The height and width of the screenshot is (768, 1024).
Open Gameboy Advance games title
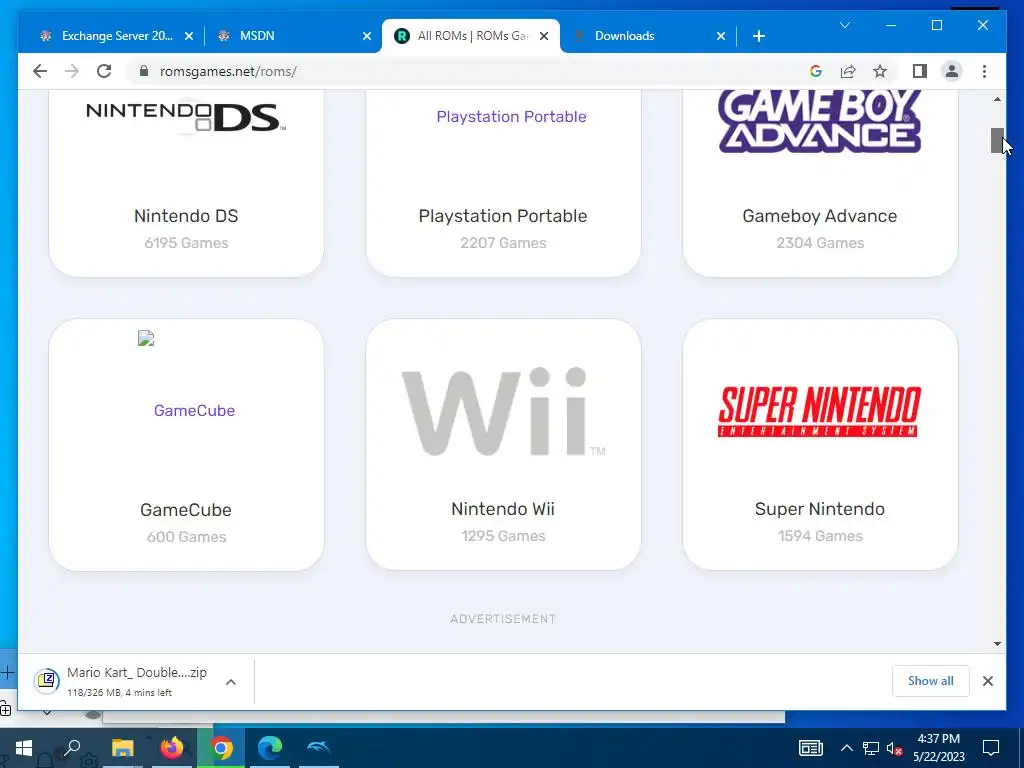(x=820, y=216)
